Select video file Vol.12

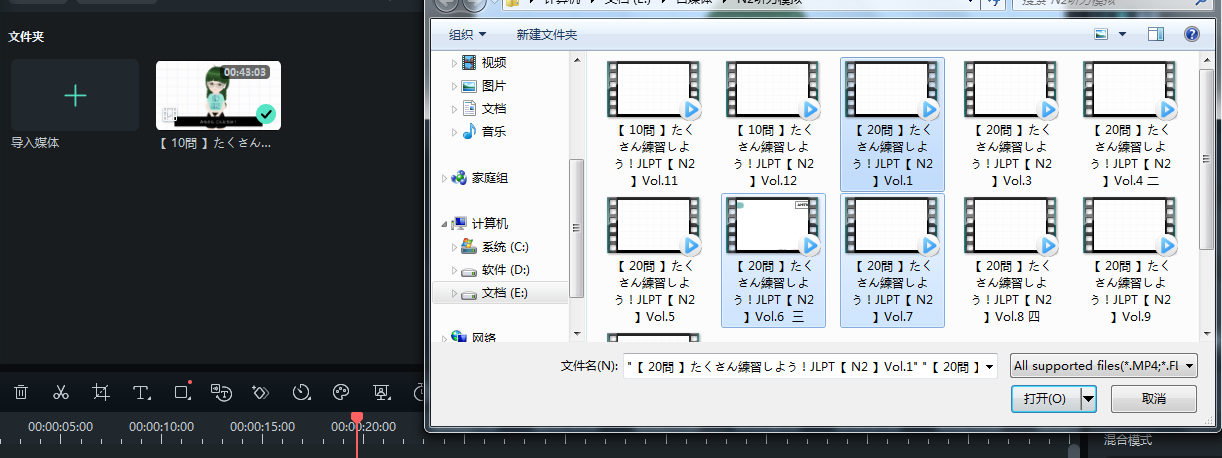[774, 124]
